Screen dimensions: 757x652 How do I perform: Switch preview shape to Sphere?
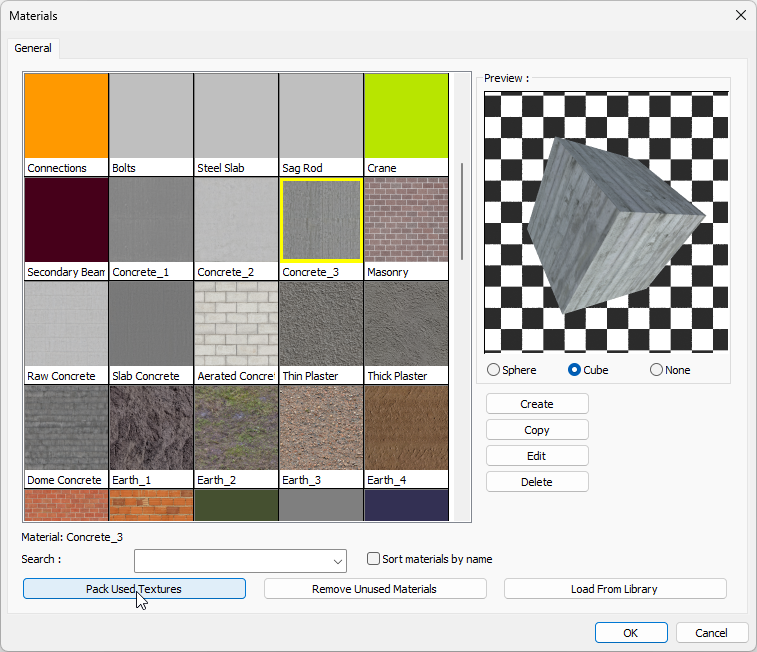(493, 370)
